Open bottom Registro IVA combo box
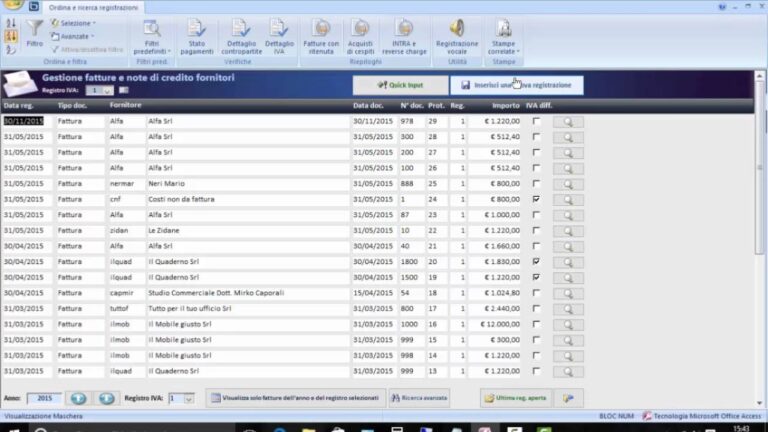Viewport: 768px width, 432px height. pyautogui.click(x=181, y=398)
